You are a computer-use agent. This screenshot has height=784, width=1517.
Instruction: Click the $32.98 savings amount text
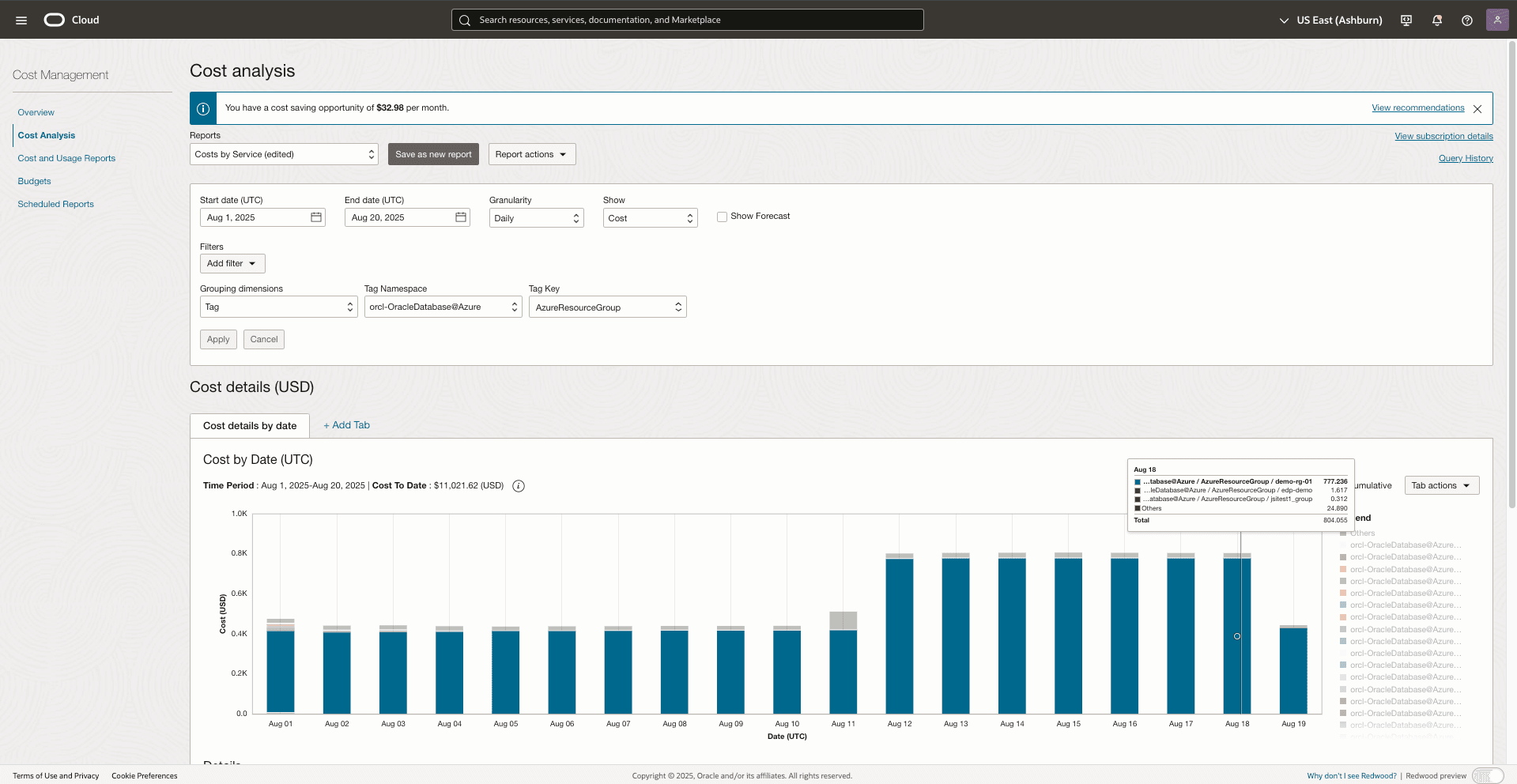(390, 108)
